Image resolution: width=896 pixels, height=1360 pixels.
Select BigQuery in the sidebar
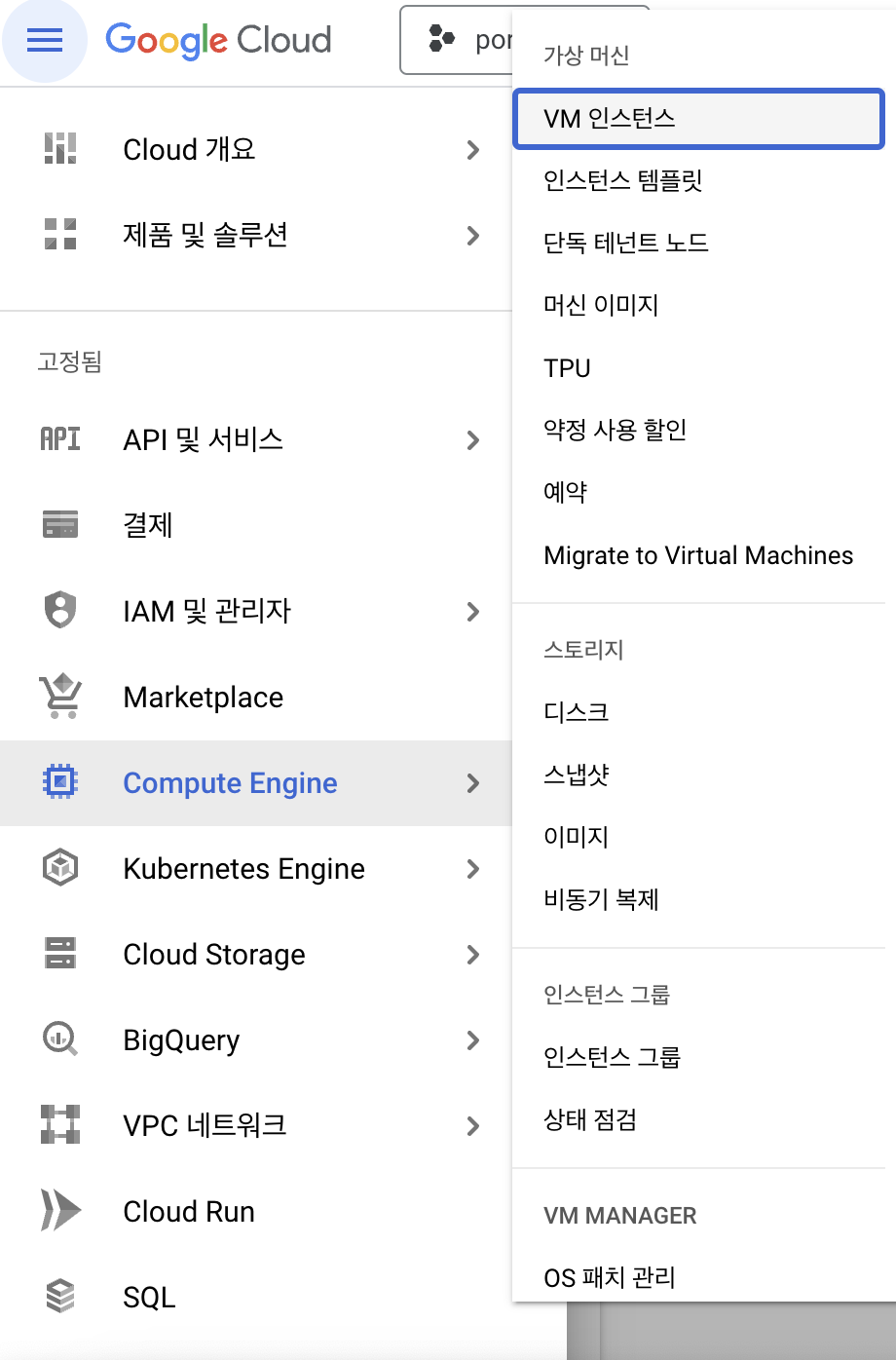pos(255,1040)
